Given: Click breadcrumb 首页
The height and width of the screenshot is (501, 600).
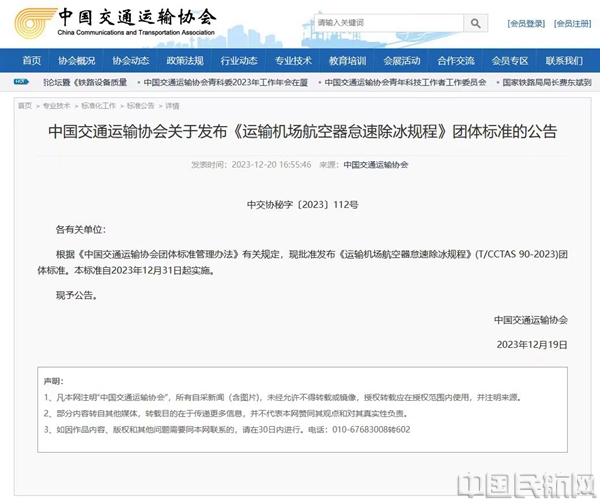Looking at the screenshot, I should click(x=25, y=106).
